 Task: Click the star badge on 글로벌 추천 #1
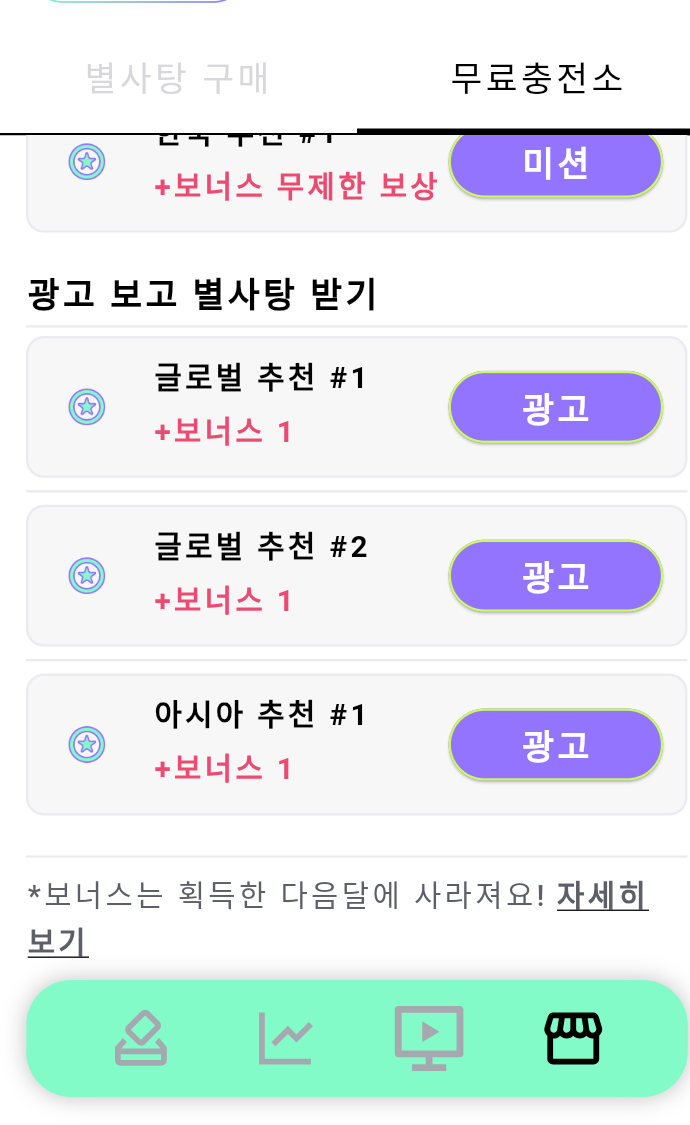87,407
